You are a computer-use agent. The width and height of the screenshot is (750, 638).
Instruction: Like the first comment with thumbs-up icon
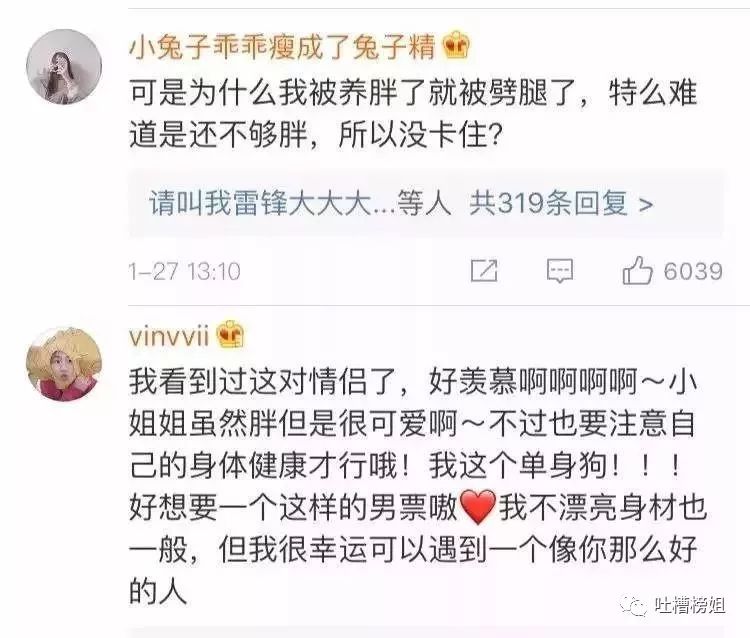coord(637,271)
